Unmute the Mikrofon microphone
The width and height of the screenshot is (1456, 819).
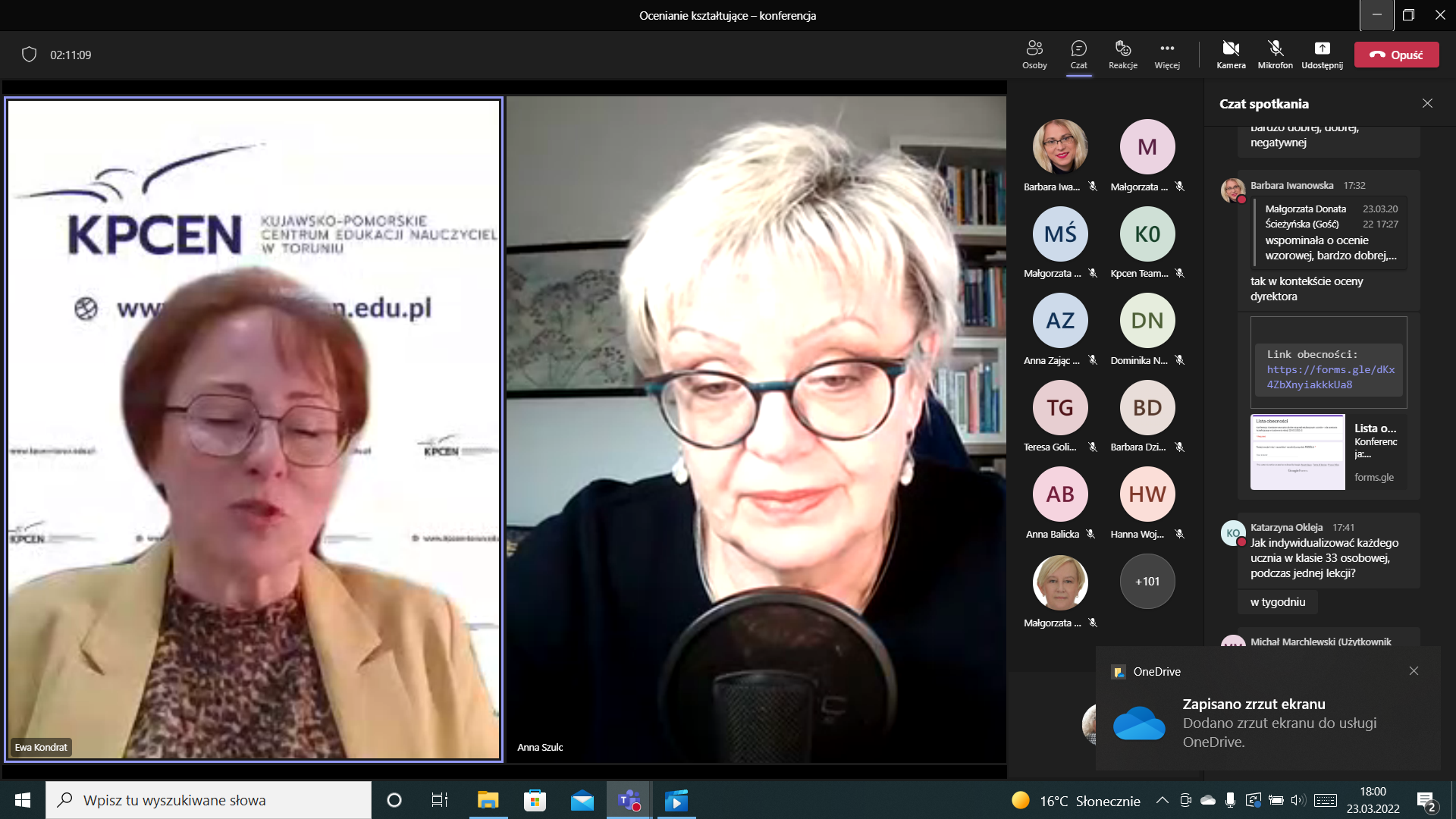pos(1276,55)
